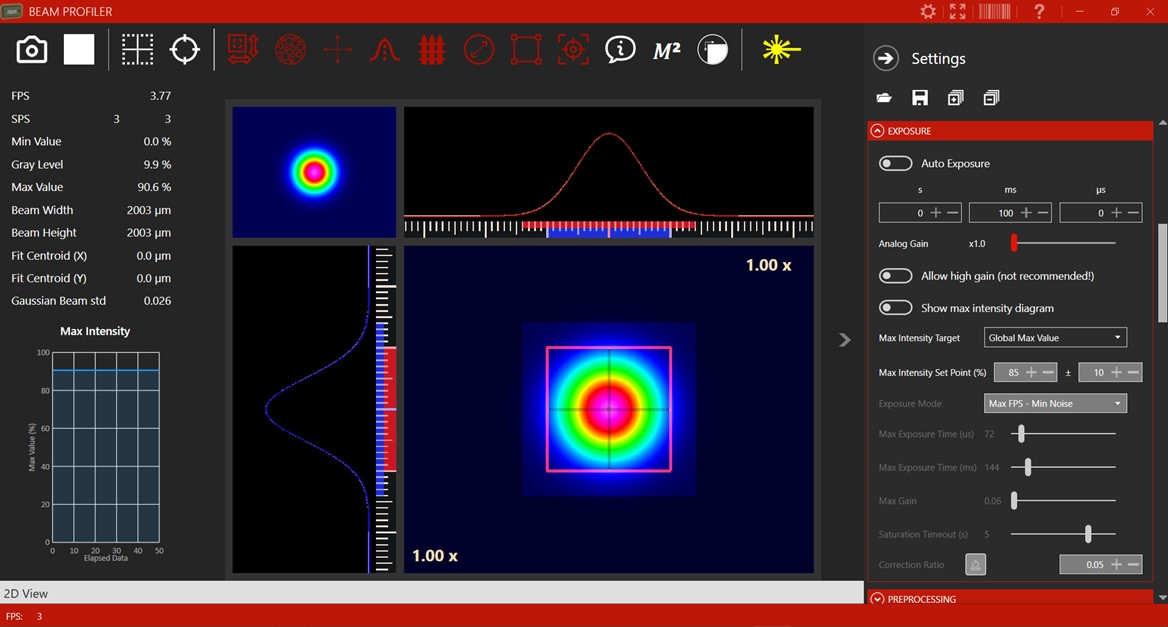Click the red bubbles circle tool icon

[x=291, y=50]
